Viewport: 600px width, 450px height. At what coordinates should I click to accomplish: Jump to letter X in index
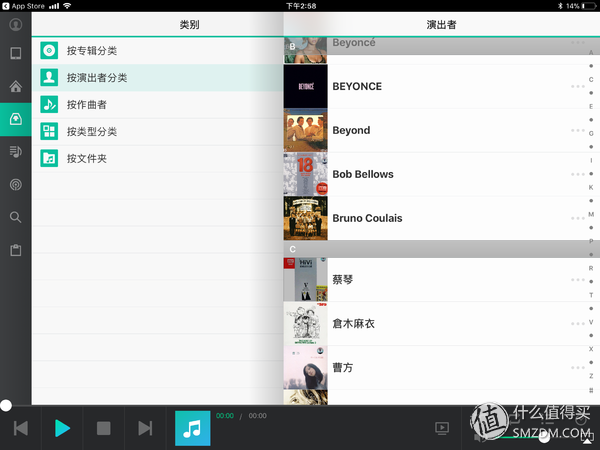pyautogui.click(x=591, y=349)
